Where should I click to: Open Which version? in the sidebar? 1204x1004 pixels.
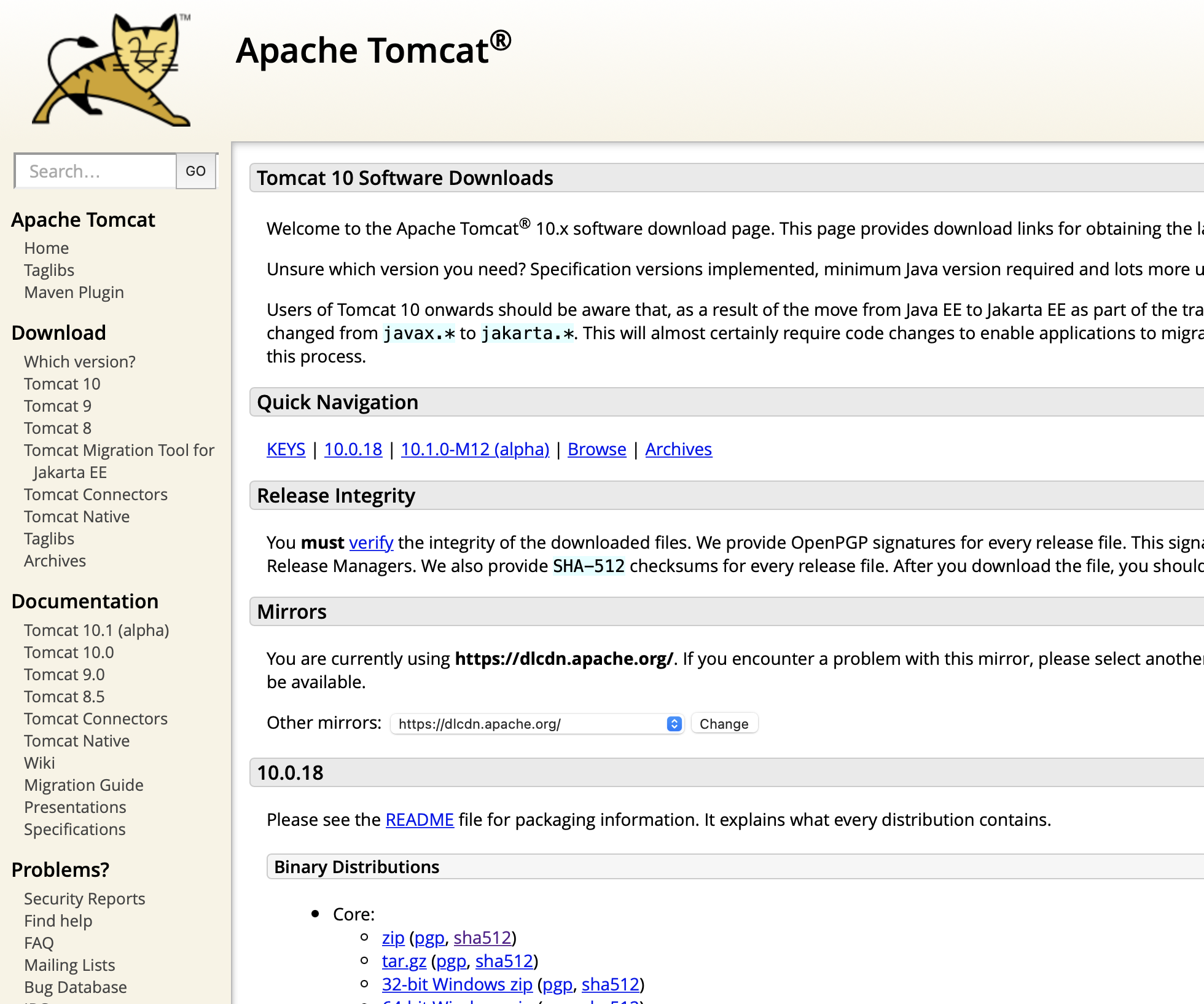click(80, 362)
